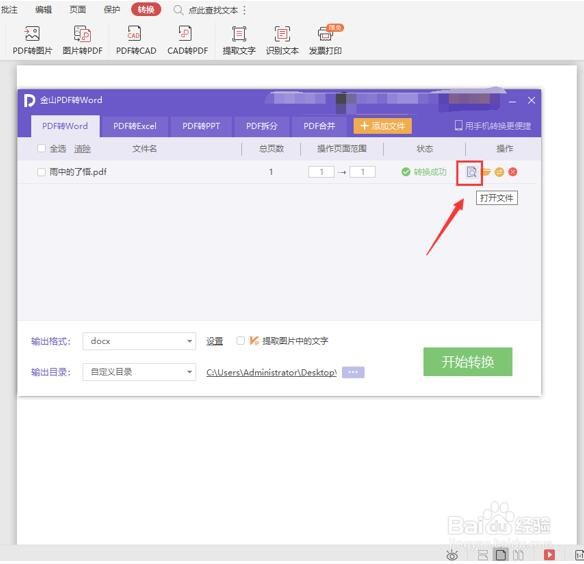Open the more options dots after search box
Viewport: 584px width, 564px height.
(244, 10)
